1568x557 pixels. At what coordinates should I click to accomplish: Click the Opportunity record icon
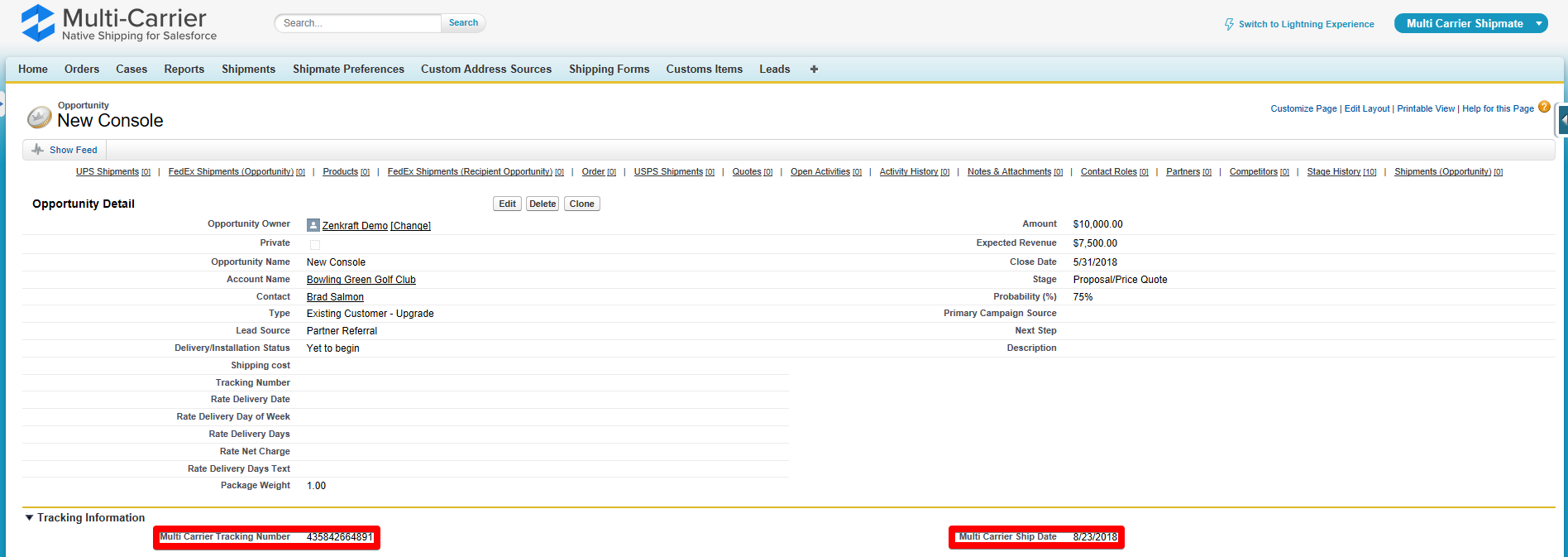coord(39,118)
